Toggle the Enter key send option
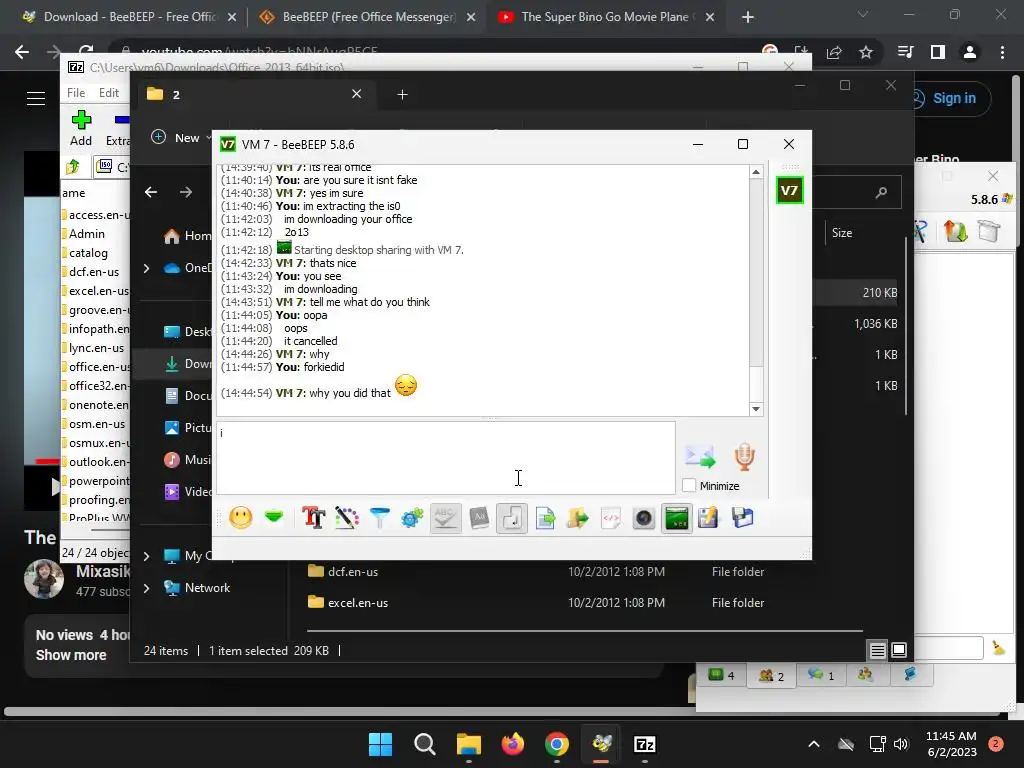Image resolution: width=1024 pixels, height=768 pixels. point(512,519)
